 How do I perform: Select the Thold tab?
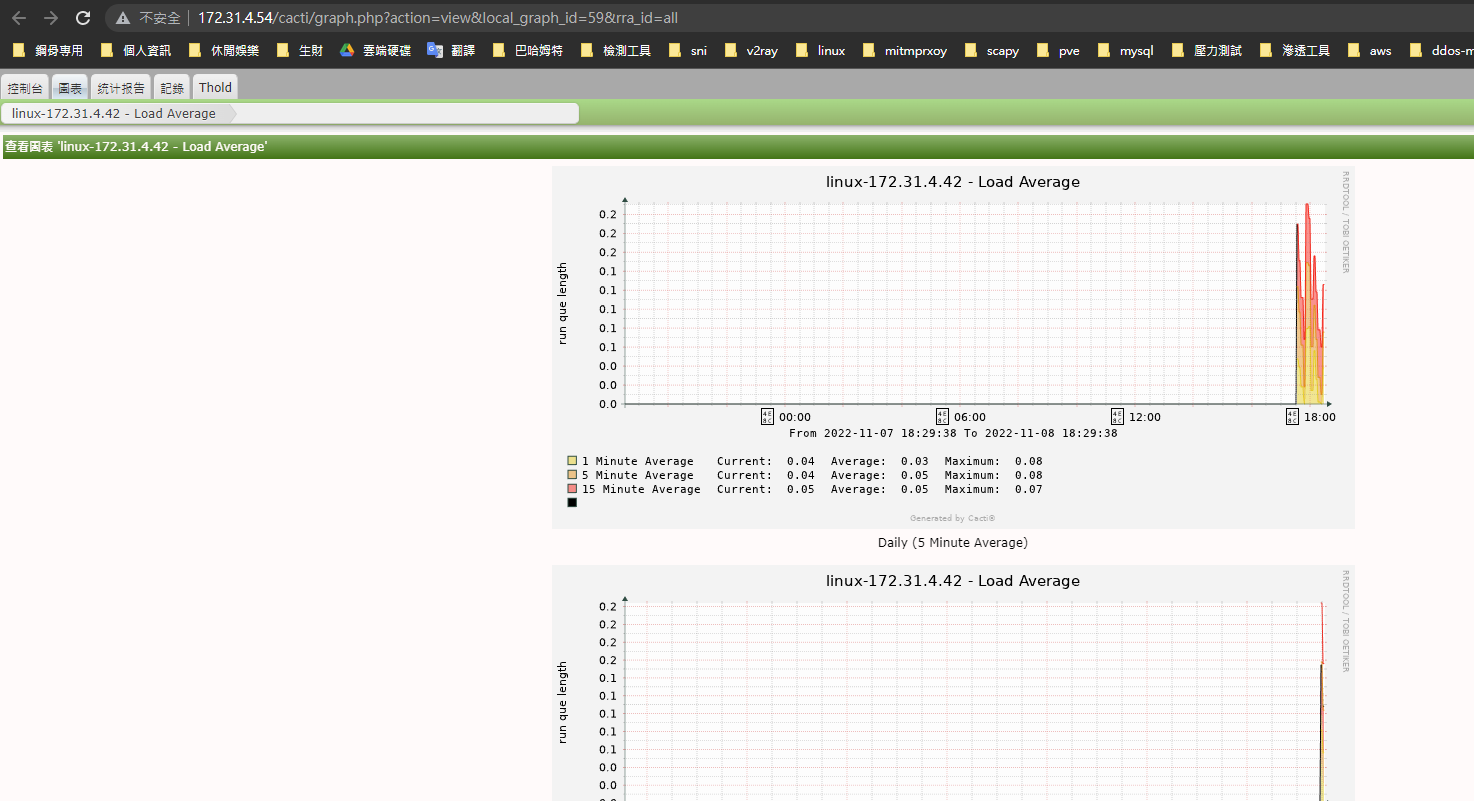[215, 88]
